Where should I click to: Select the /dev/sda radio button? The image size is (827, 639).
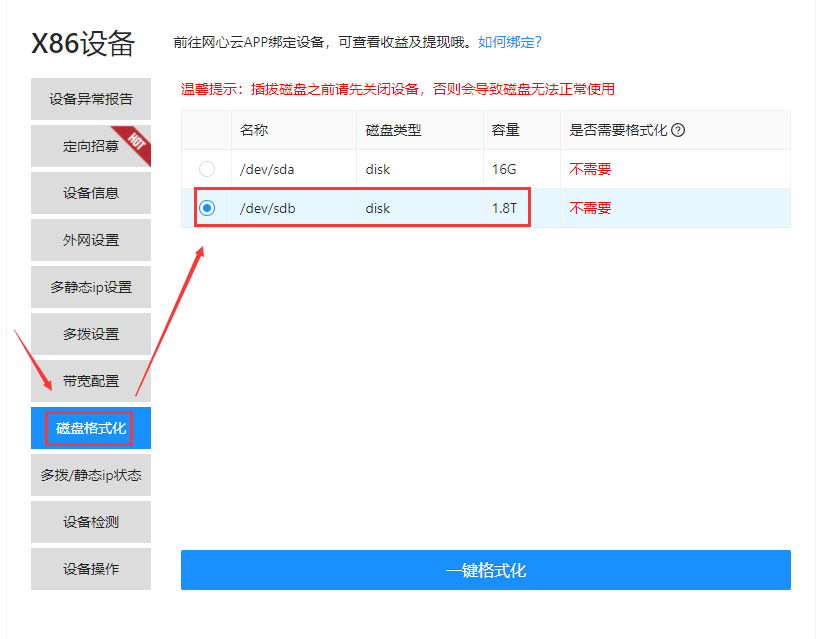tap(207, 169)
